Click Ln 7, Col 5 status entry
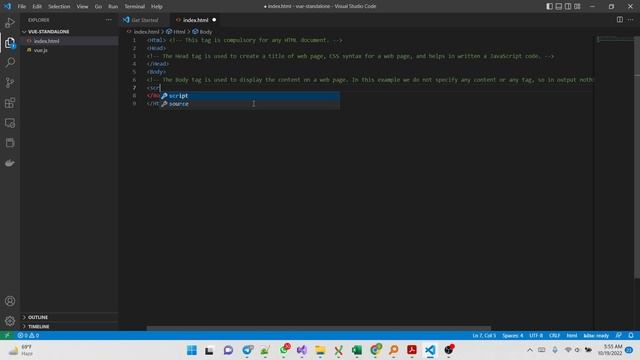 (x=484, y=335)
